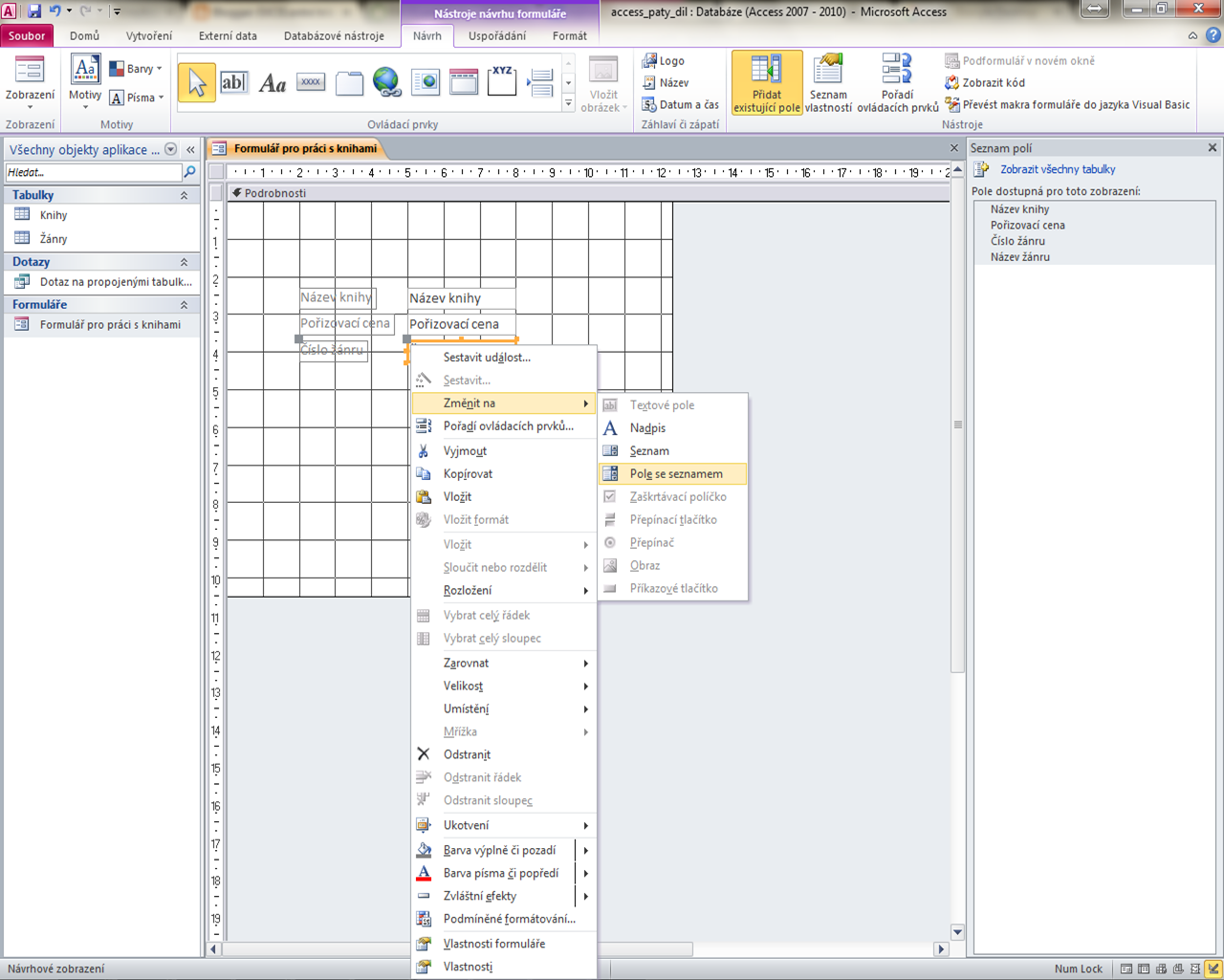This screenshot has height=980, width=1224.
Task: Select Nadpis in the Změnit na submenu
Action: point(672,427)
